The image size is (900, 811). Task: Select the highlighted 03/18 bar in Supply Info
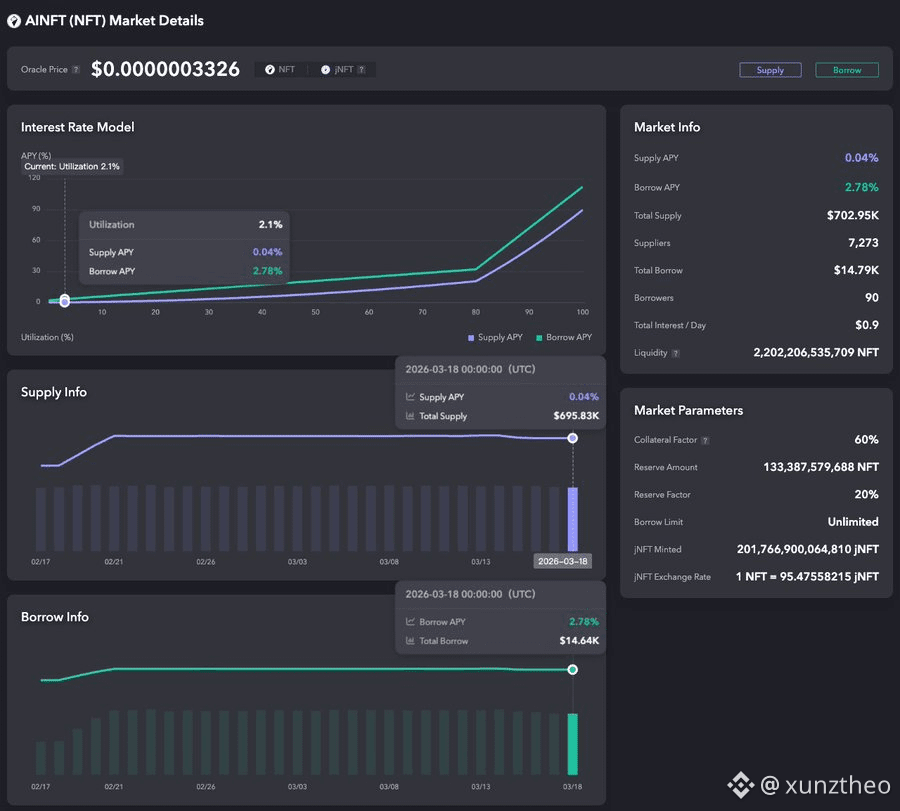[x=573, y=518]
